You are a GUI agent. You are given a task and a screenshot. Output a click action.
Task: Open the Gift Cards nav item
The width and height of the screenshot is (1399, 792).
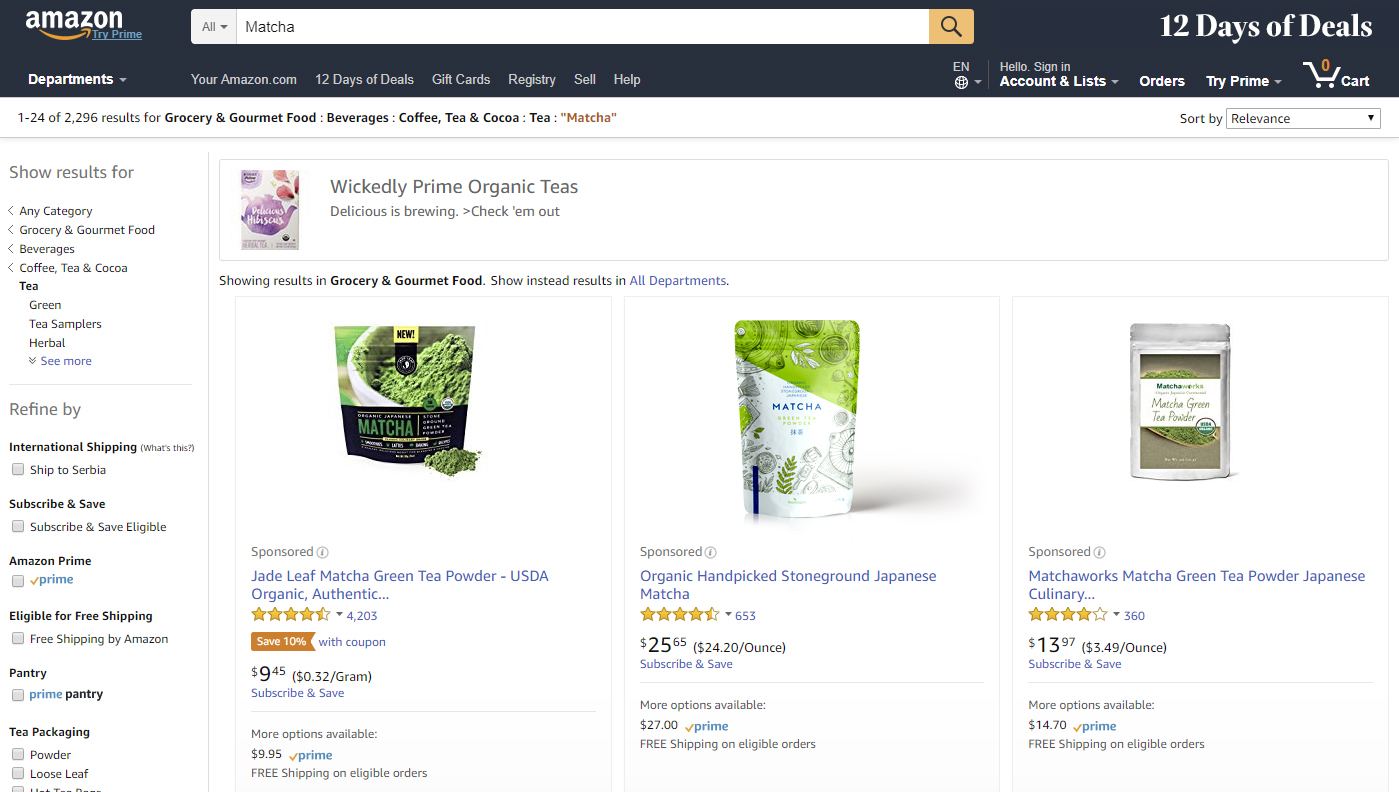pos(461,79)
